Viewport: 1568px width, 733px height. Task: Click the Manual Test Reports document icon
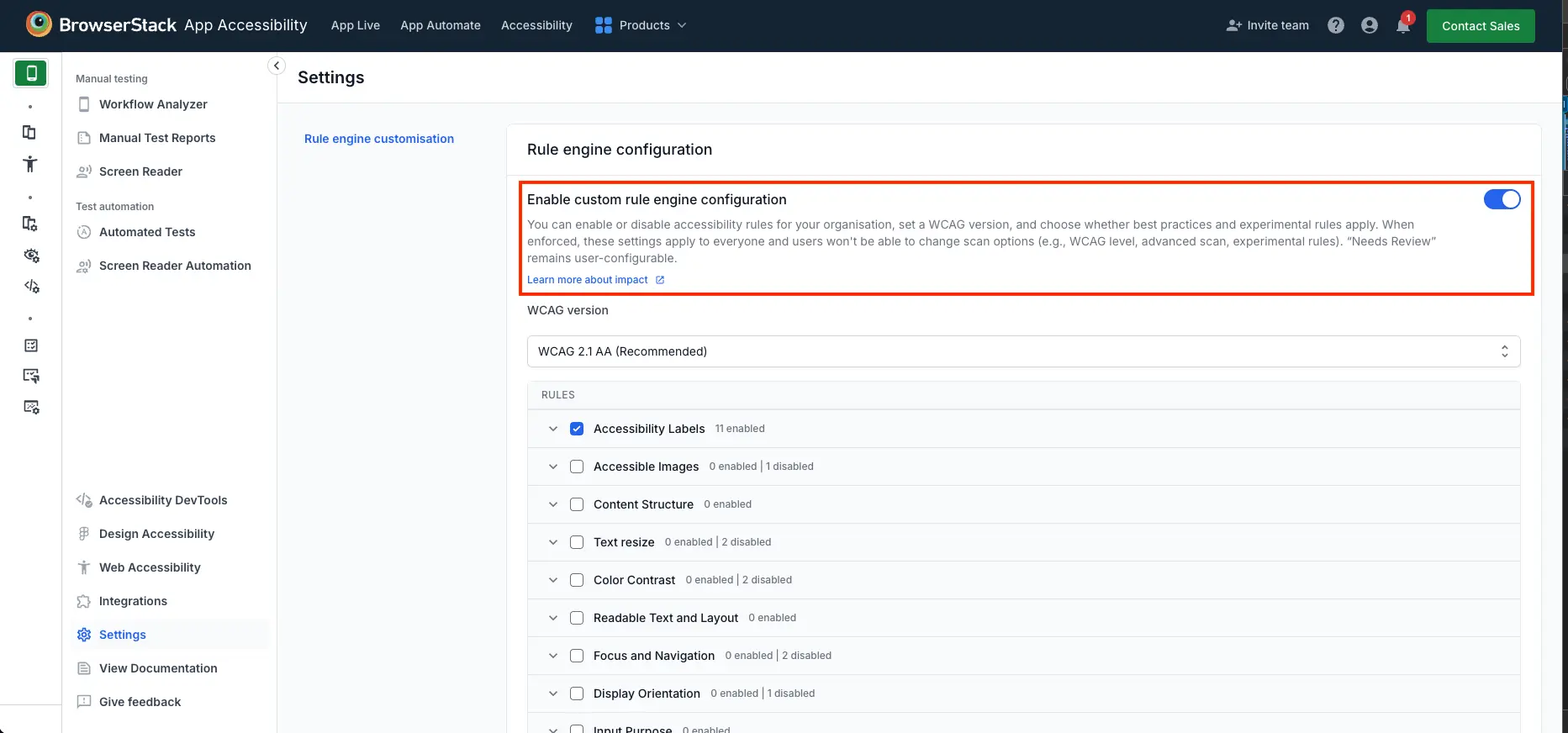click(x=84, y=138)
